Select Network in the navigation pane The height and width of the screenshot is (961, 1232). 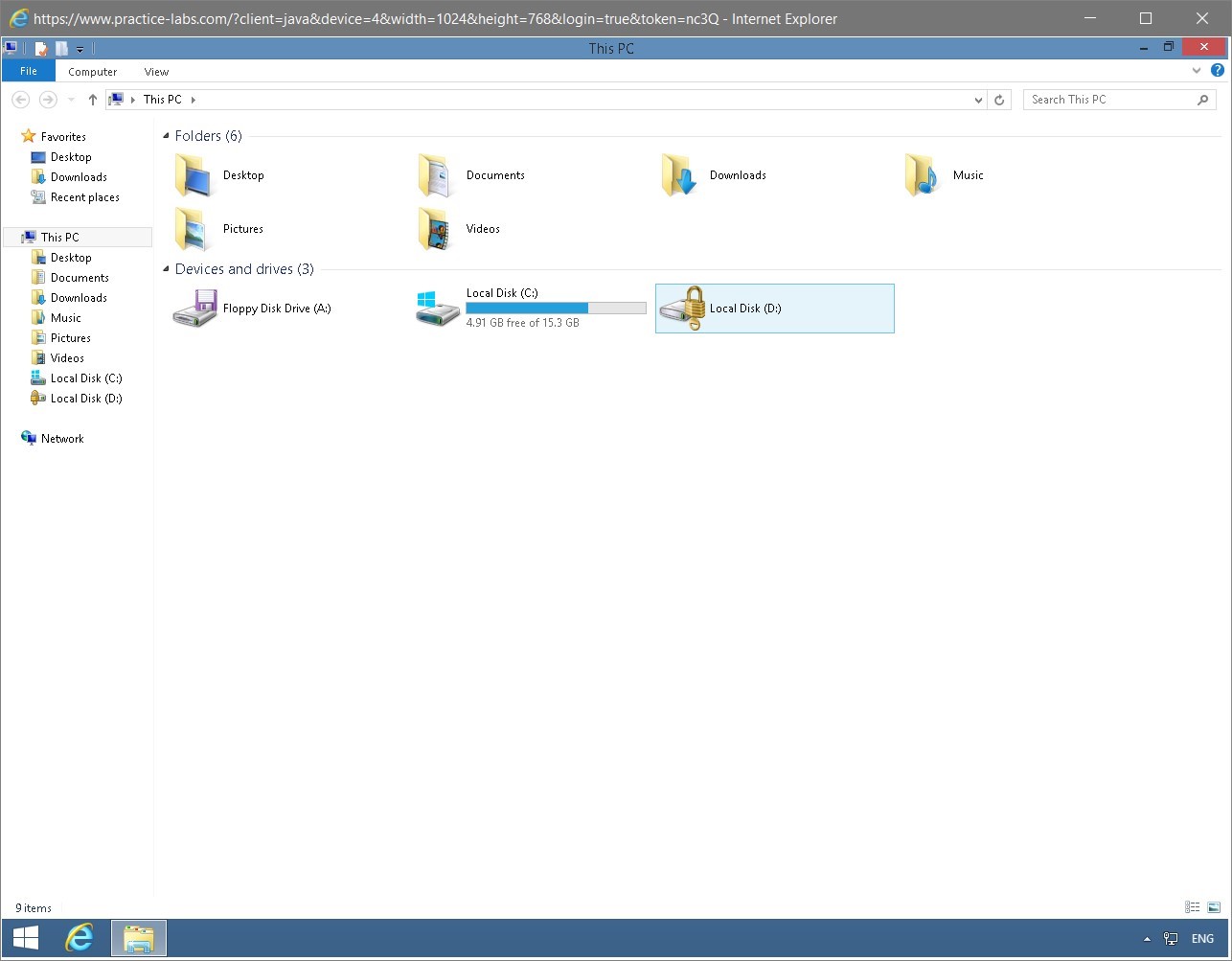click(63, 438)
